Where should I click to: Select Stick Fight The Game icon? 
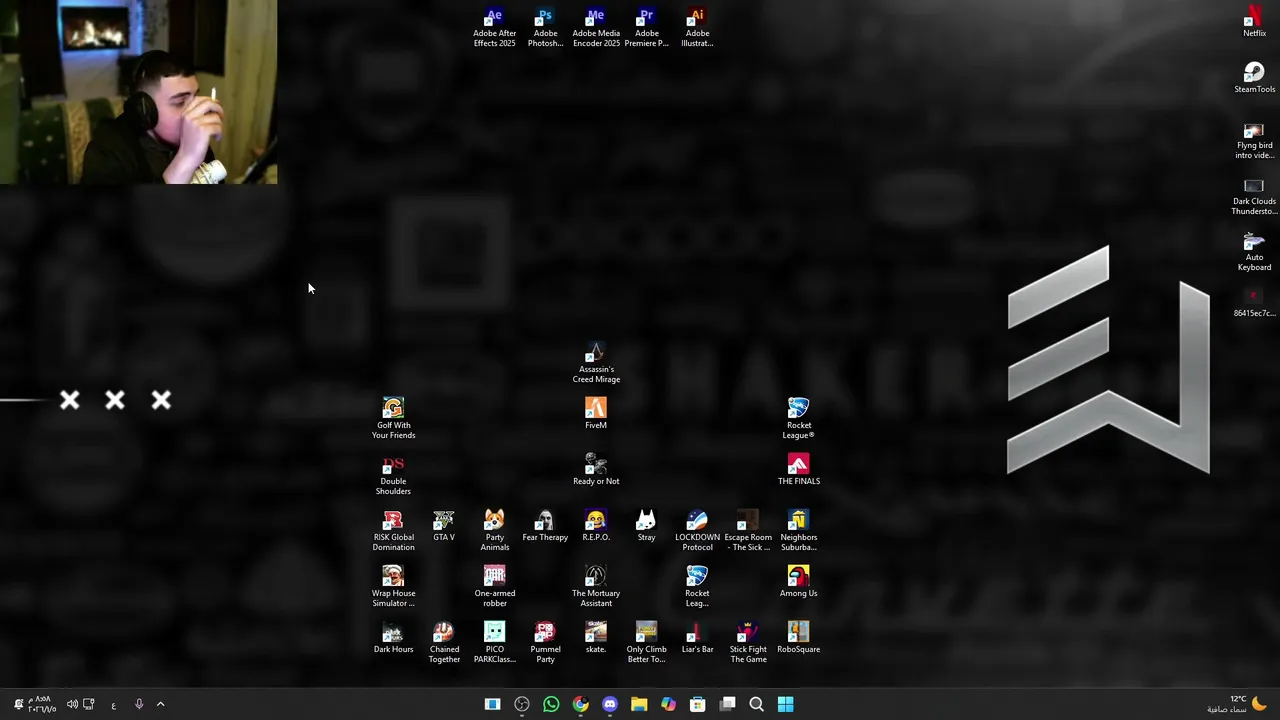748,644
